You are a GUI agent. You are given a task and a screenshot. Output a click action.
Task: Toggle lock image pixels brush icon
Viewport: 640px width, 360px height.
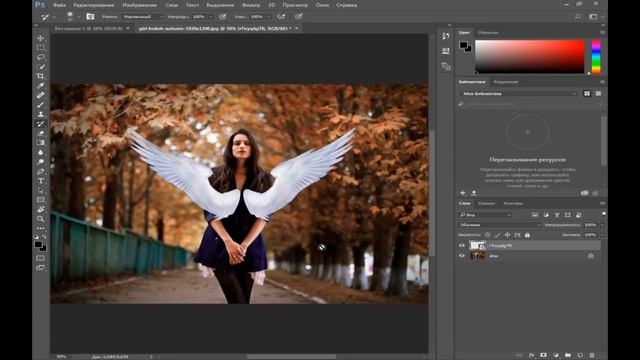point(498,235)
